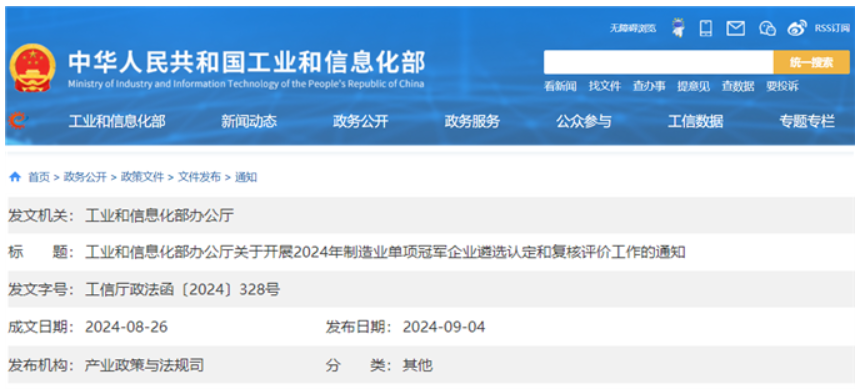Click 无障碍浏览 accessibility link

[633, 29]
